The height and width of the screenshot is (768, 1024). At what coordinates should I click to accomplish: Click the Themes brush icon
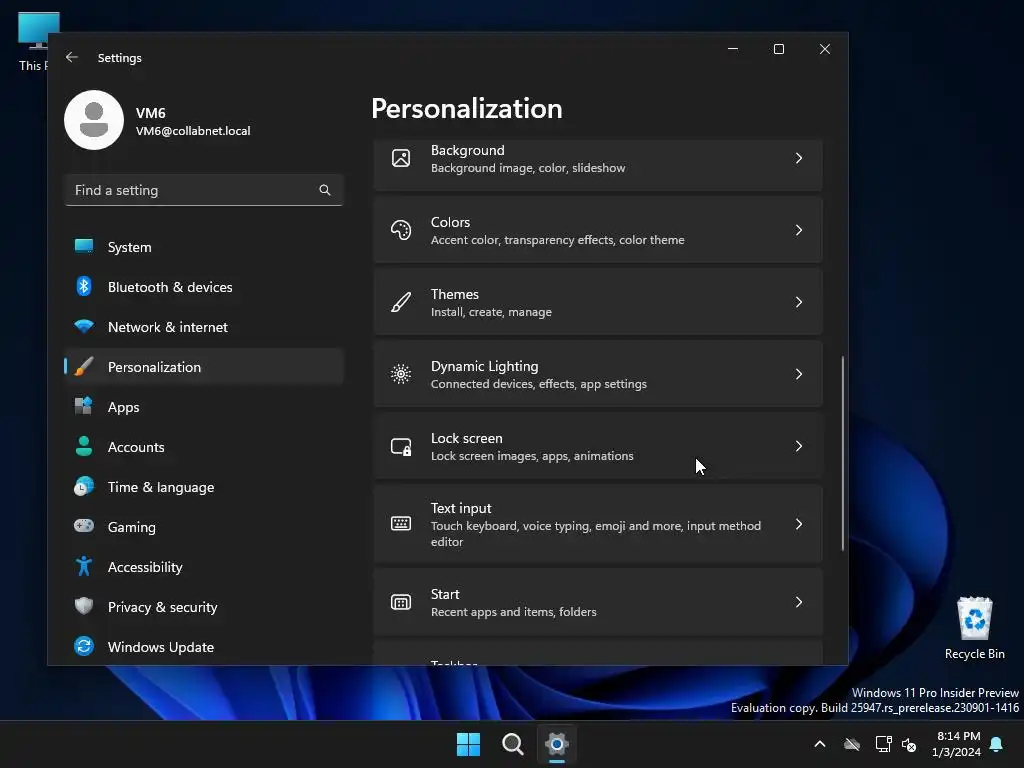[x=401, y=302]
